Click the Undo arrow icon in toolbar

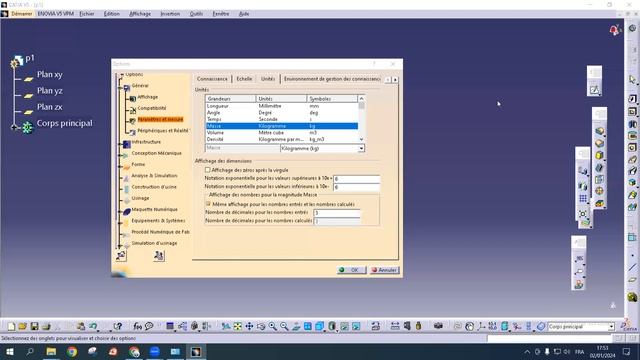tap(93, 326)
